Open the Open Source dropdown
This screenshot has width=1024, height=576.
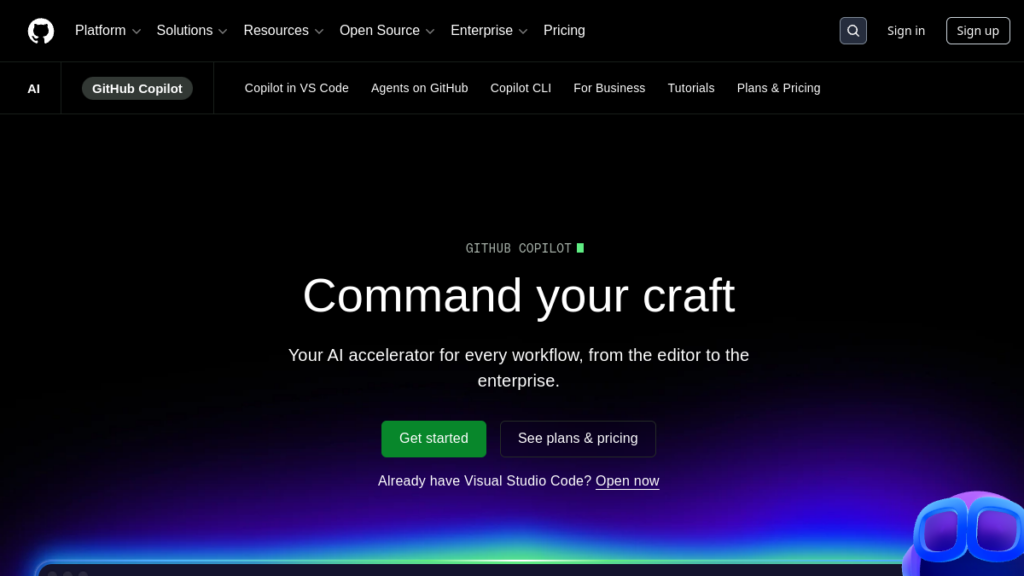pyautogui.click(x=387, y=31)
